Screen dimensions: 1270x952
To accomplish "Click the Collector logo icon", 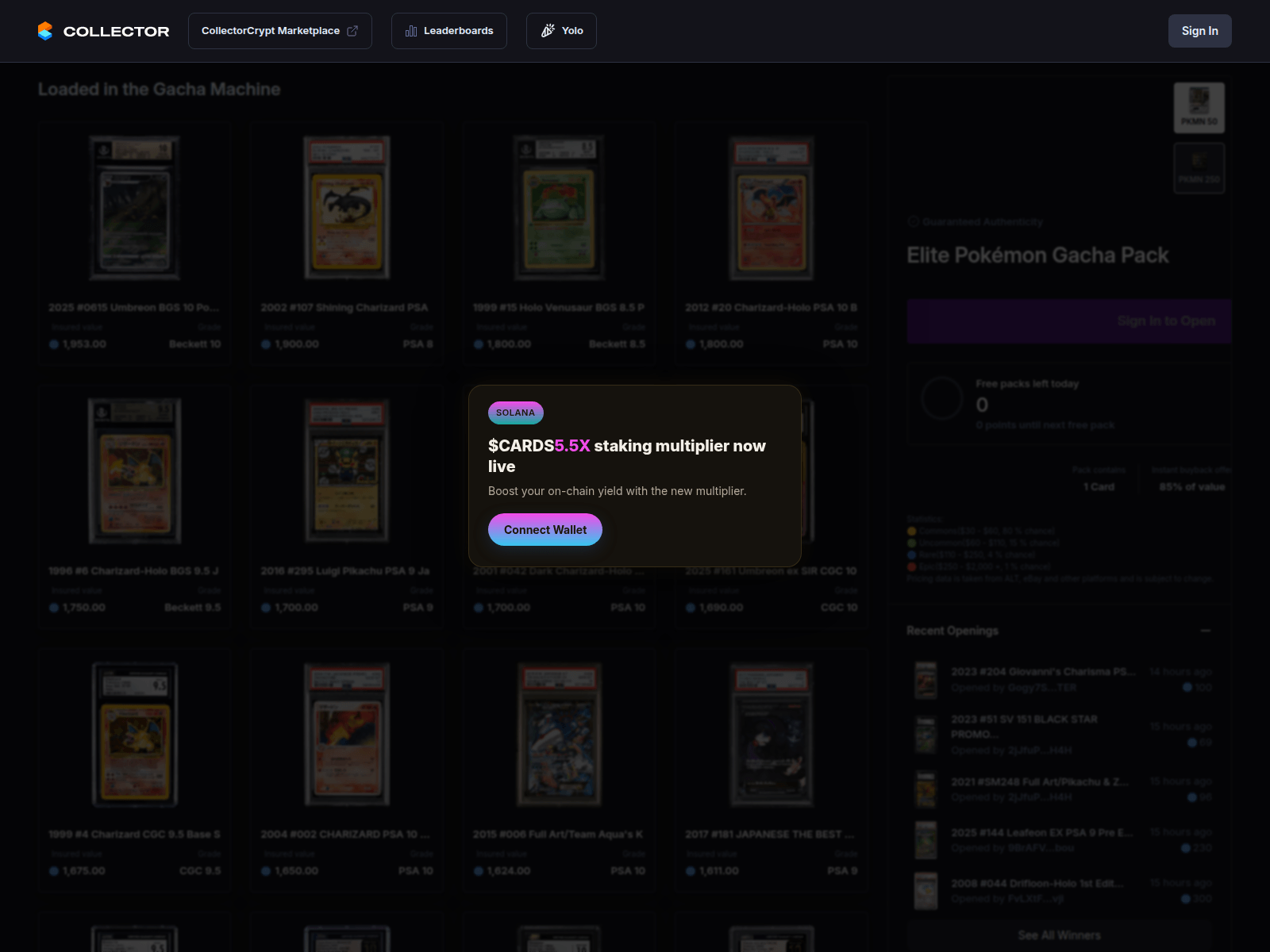I will [x=45, y=31].
